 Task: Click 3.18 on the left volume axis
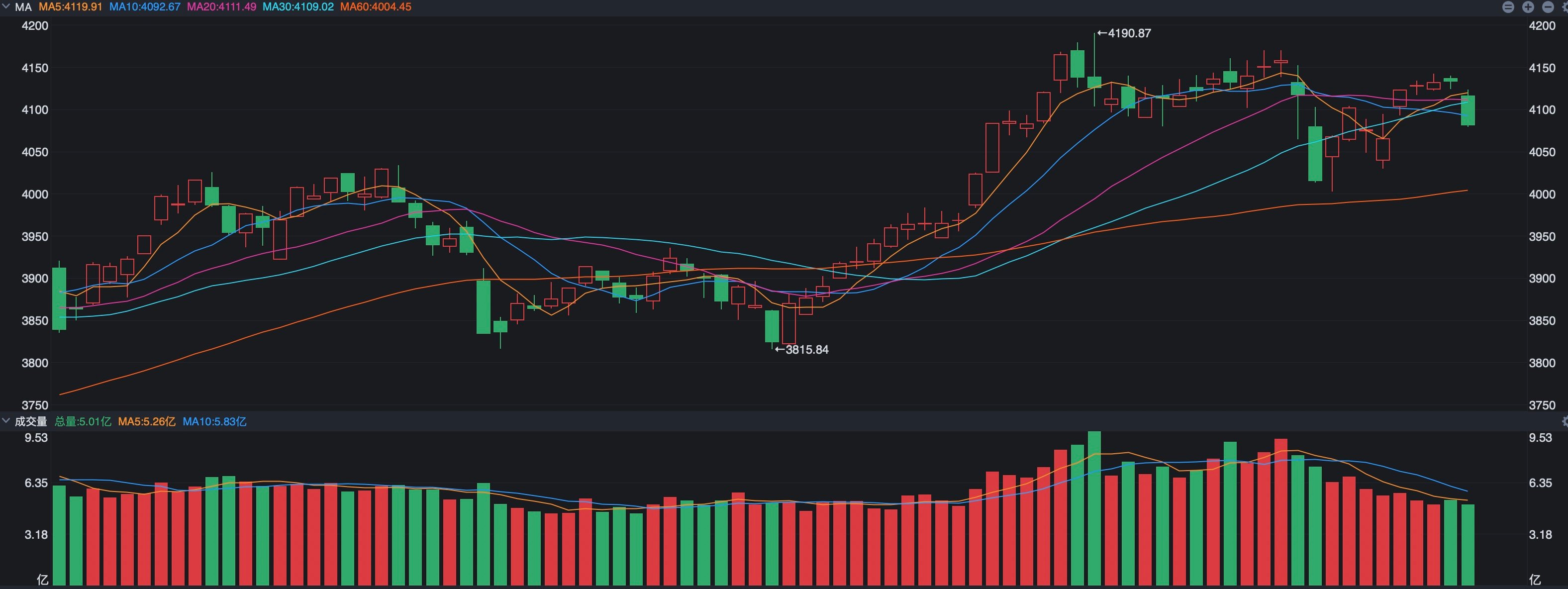click(36, 535)
